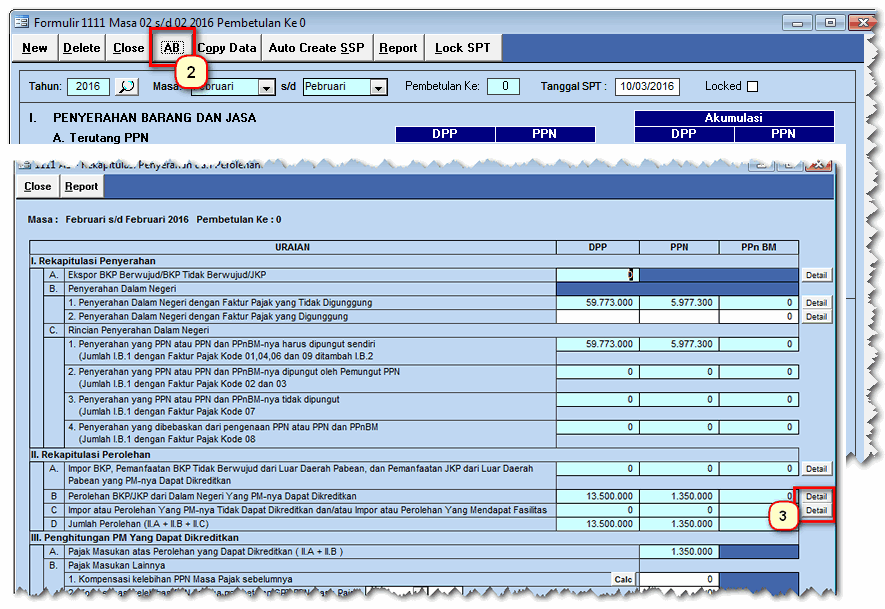Click the magnifier search icon beside Tahun

(126, 87)
